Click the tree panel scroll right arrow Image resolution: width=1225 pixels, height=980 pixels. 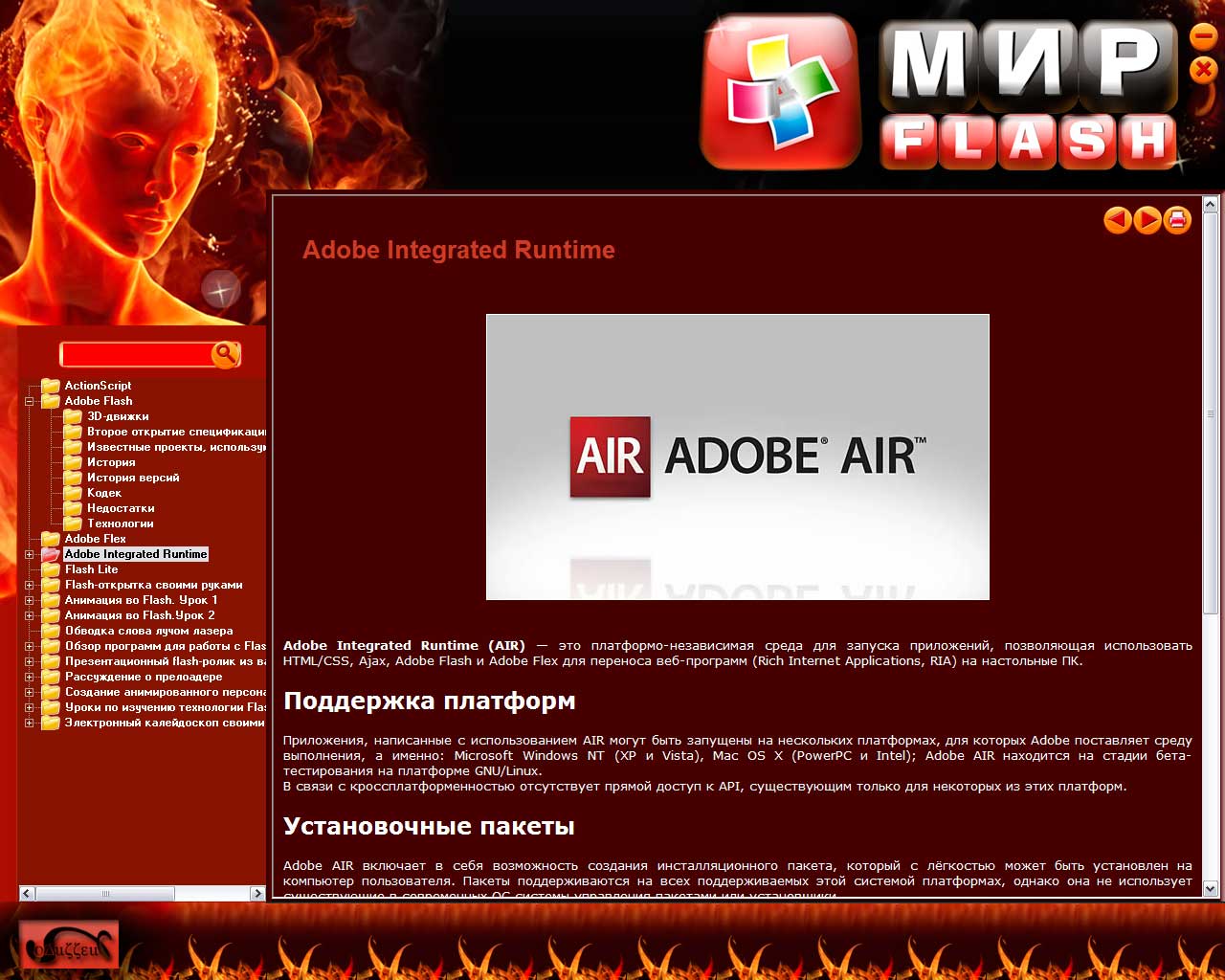click(257, 893)
